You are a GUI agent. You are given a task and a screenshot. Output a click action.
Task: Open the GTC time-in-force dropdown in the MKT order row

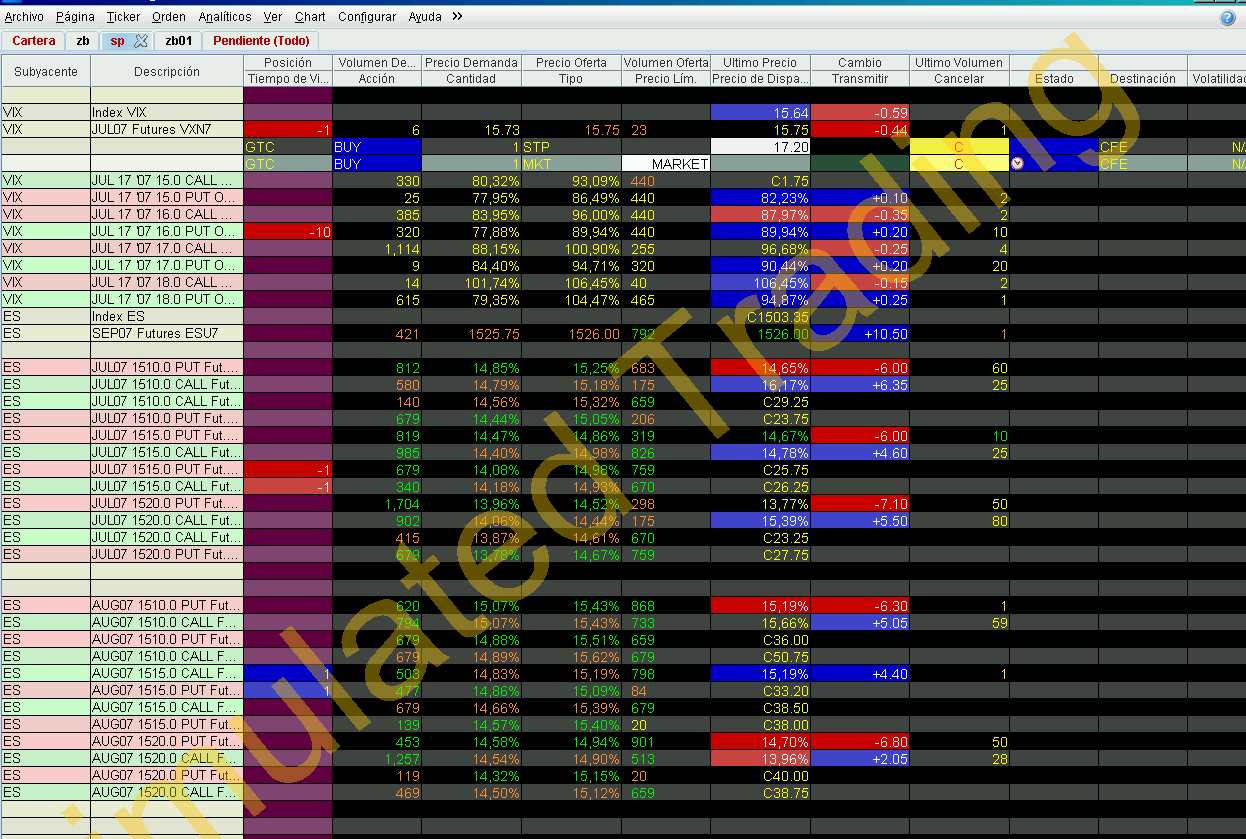[288, 164]
